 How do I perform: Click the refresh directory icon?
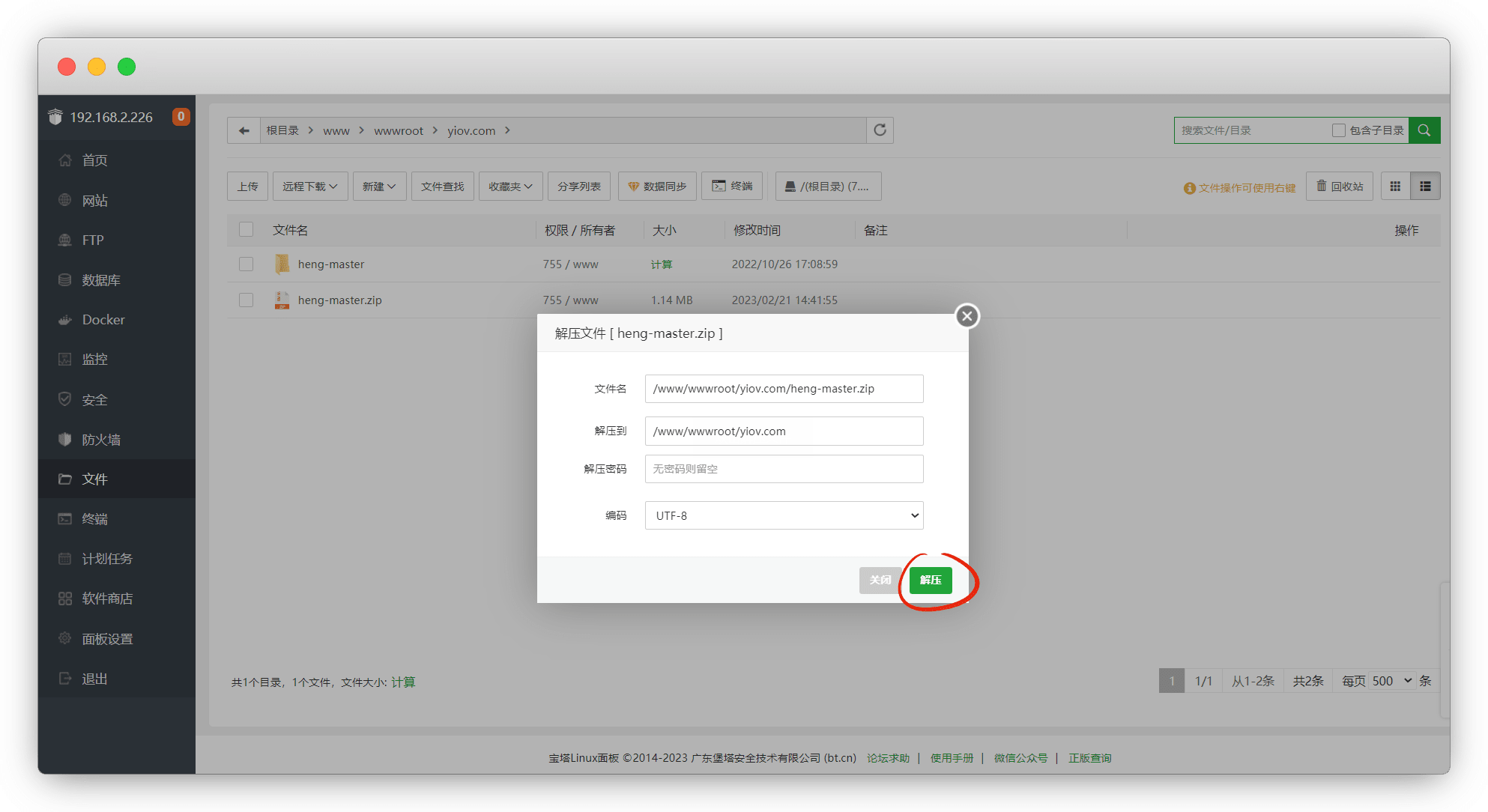click(x=880, y=130)
